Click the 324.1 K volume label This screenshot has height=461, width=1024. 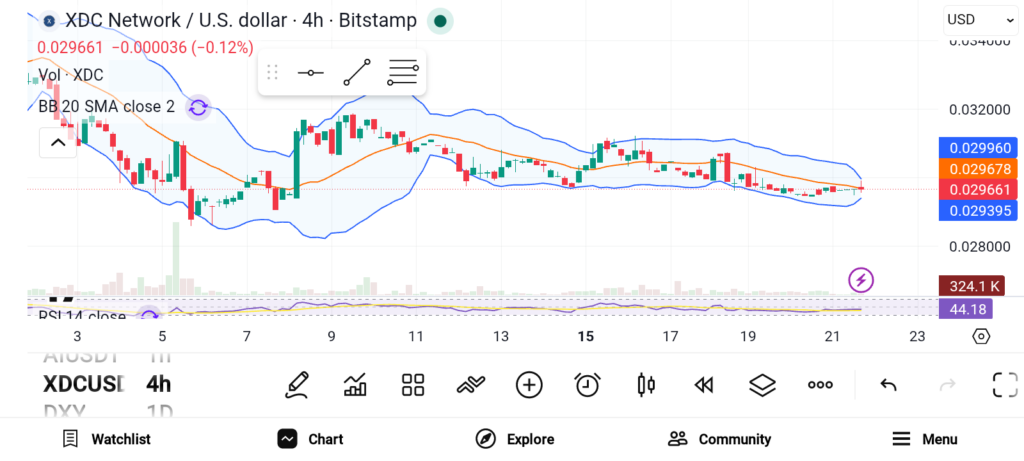click(971, 286)
